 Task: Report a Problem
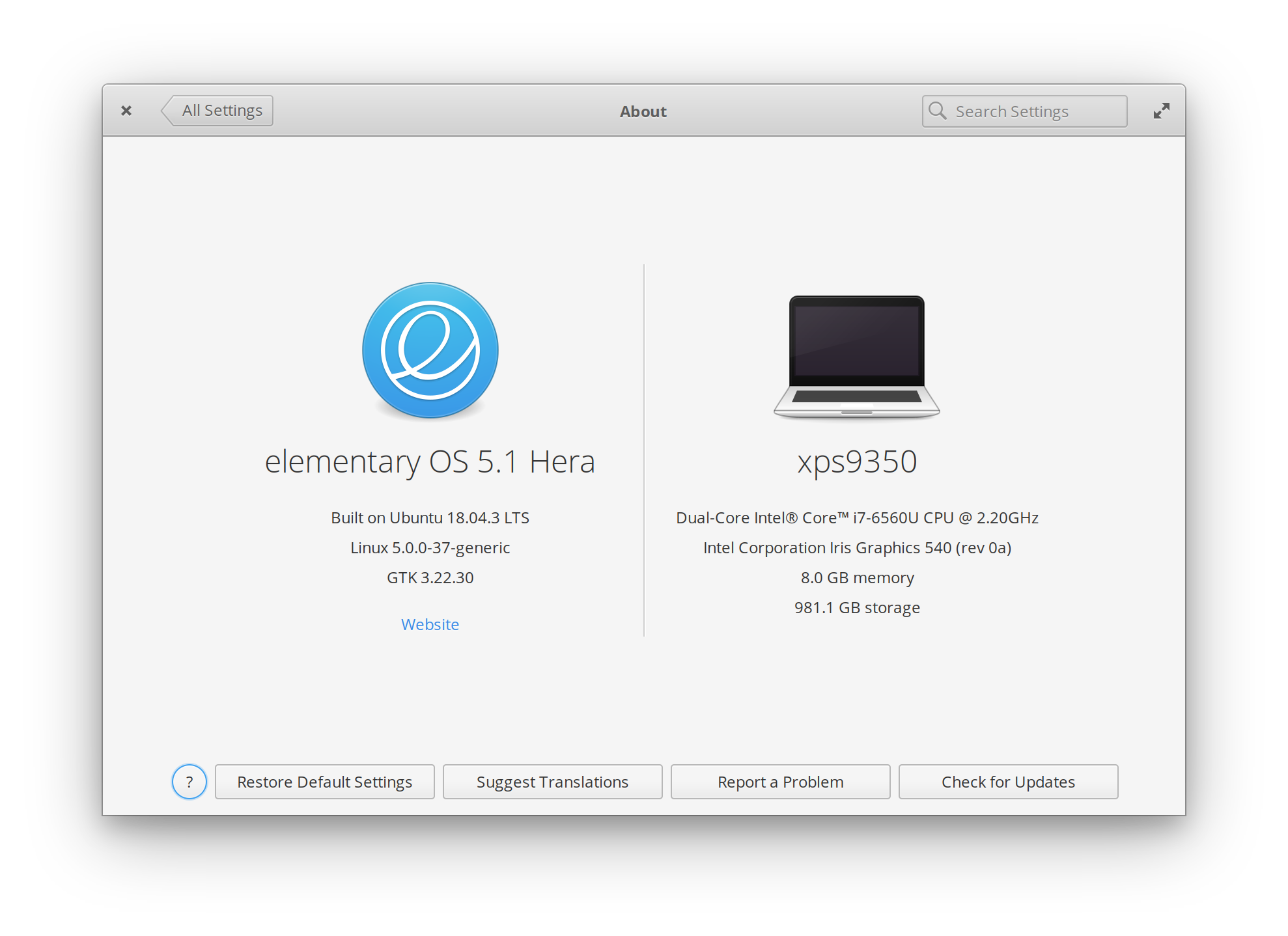(x=779, y=781)
